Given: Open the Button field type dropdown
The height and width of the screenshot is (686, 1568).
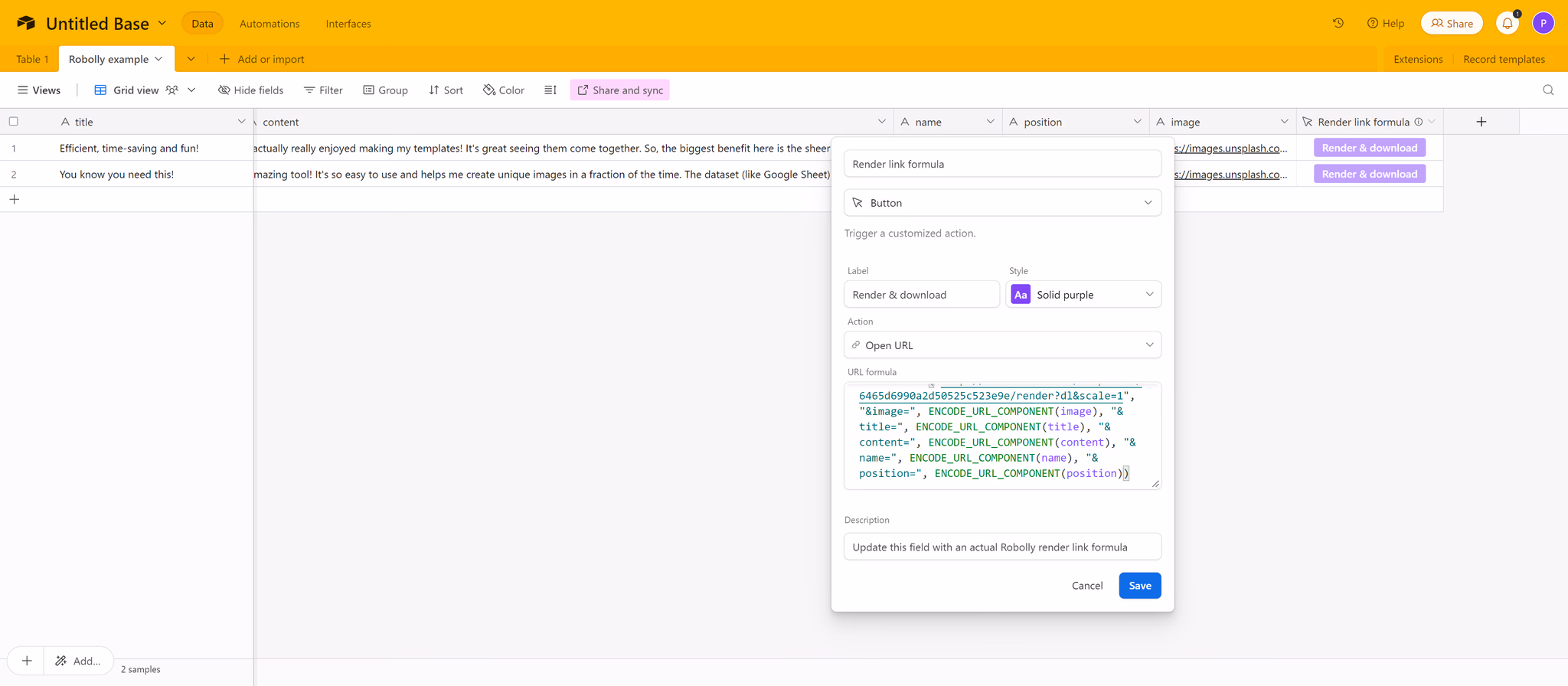Looking at the screenshot, I should [x=1002, y=203].
